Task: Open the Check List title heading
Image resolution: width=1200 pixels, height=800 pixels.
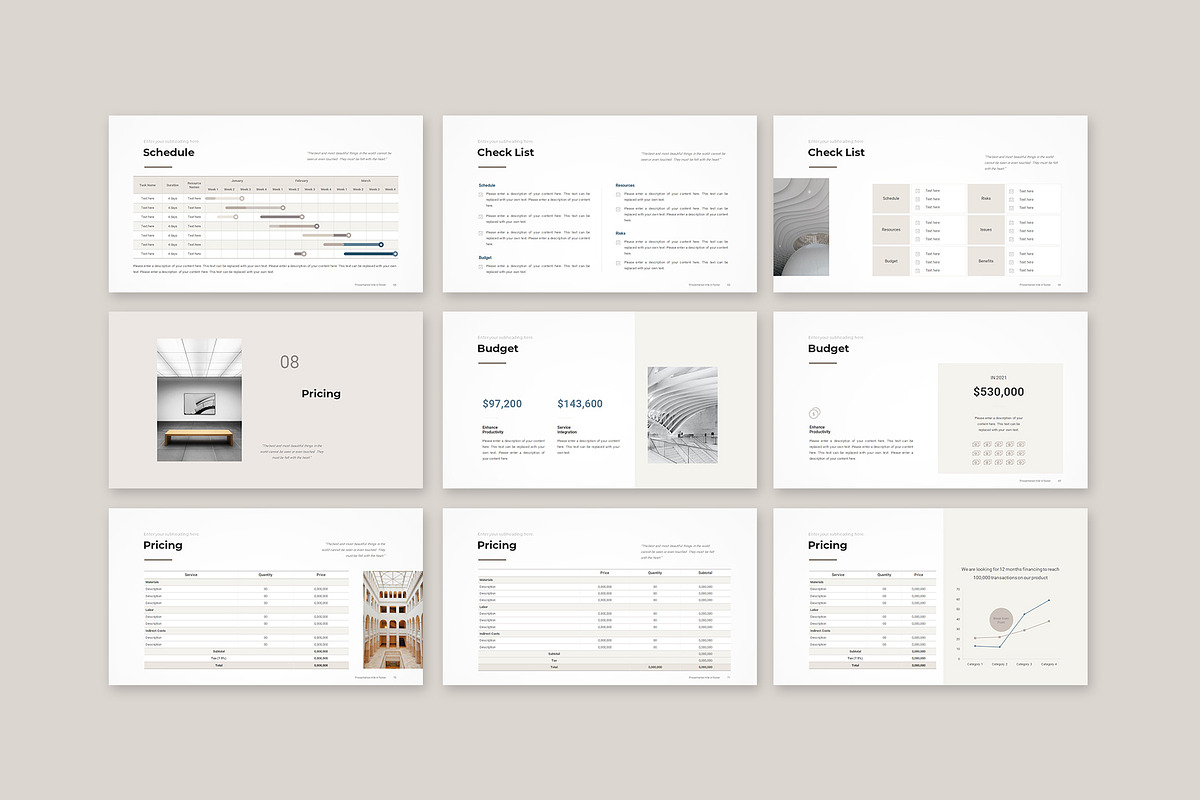Action: [x=505, y=152]
